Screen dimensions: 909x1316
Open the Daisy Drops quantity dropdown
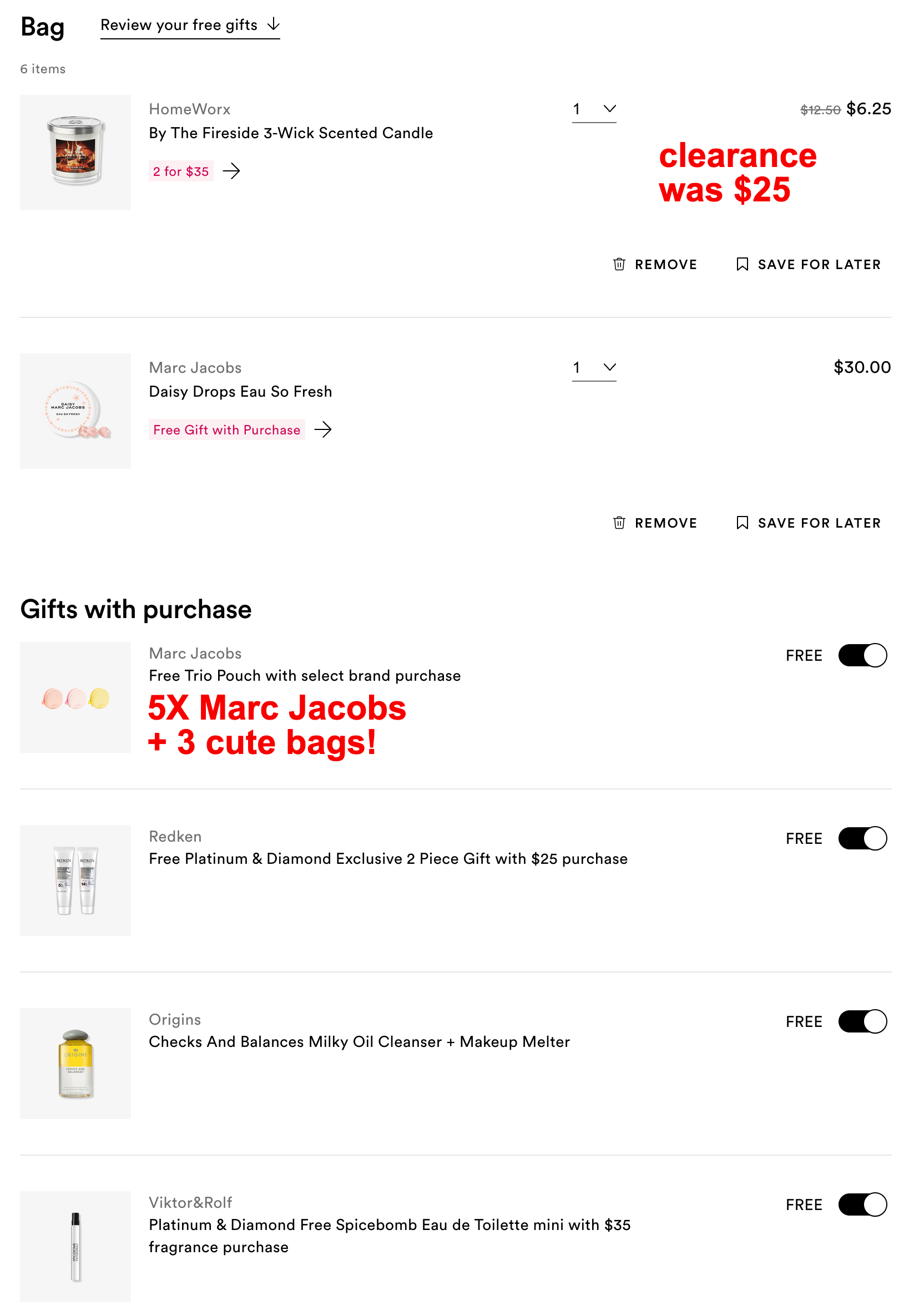click(x=594, y=368)
